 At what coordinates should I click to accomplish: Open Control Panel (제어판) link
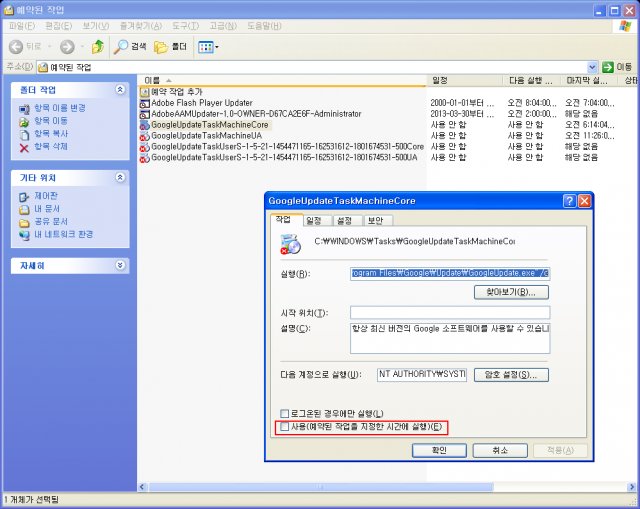click(46, 196)
